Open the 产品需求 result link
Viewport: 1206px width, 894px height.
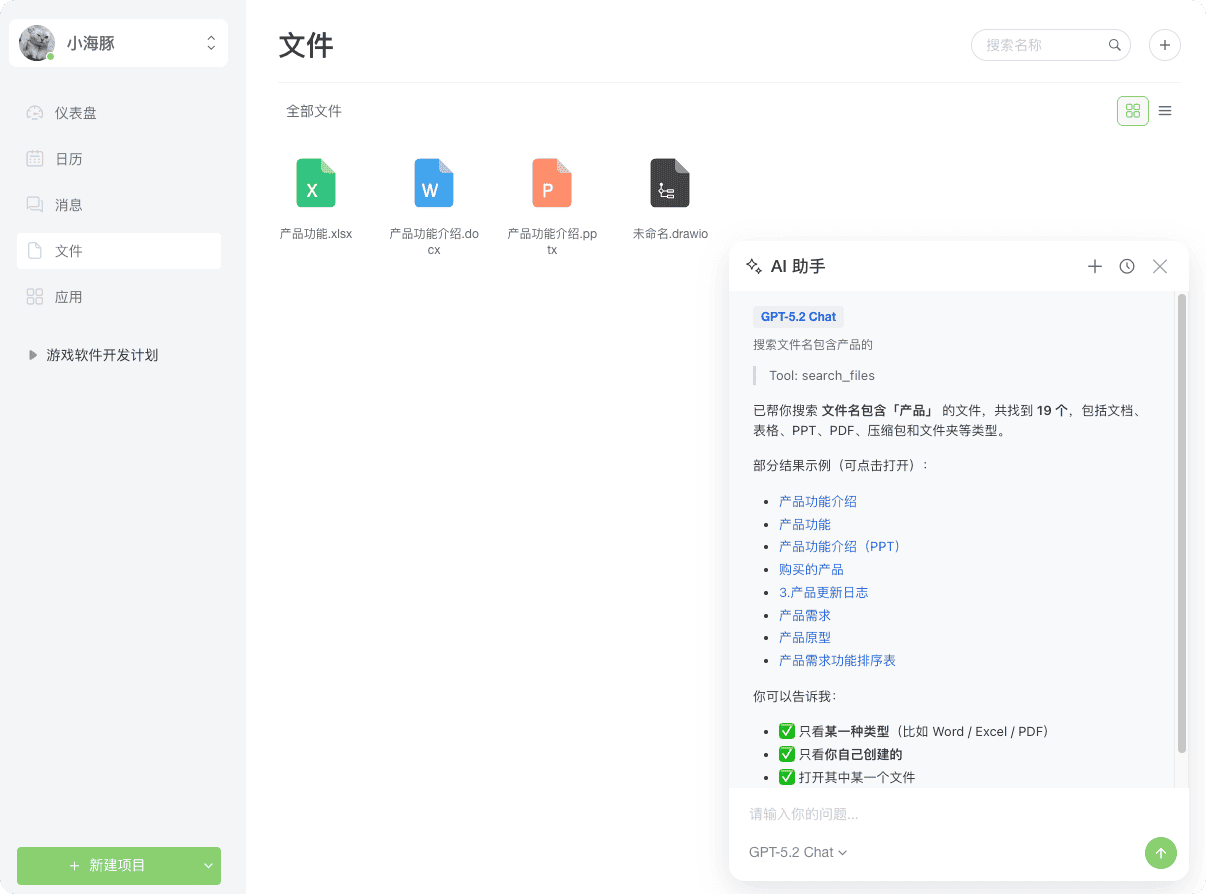click(805, 615)
